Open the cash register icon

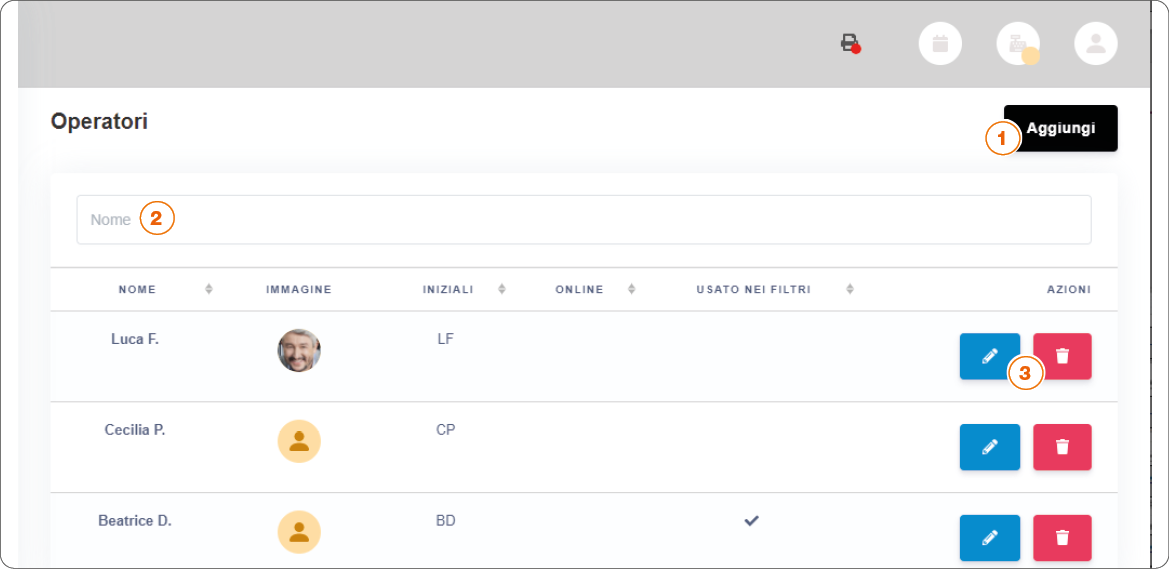click(1018, 44)
